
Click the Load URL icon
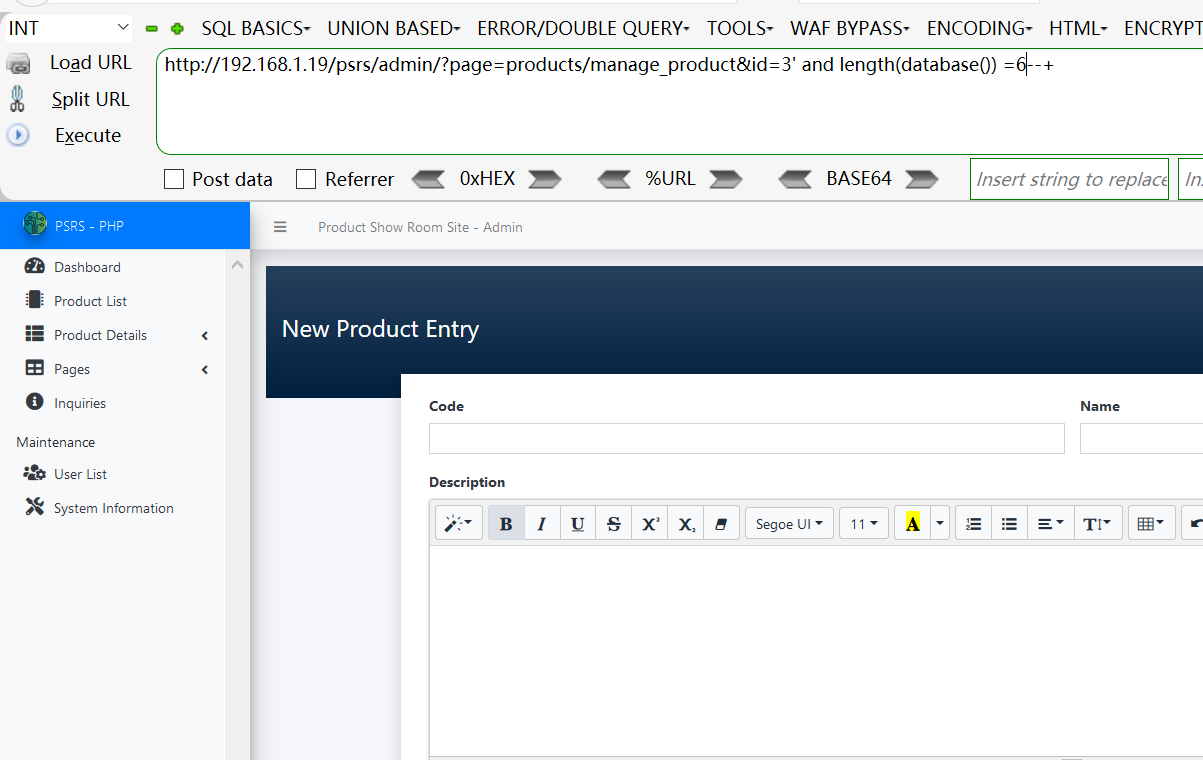point(18,64)
